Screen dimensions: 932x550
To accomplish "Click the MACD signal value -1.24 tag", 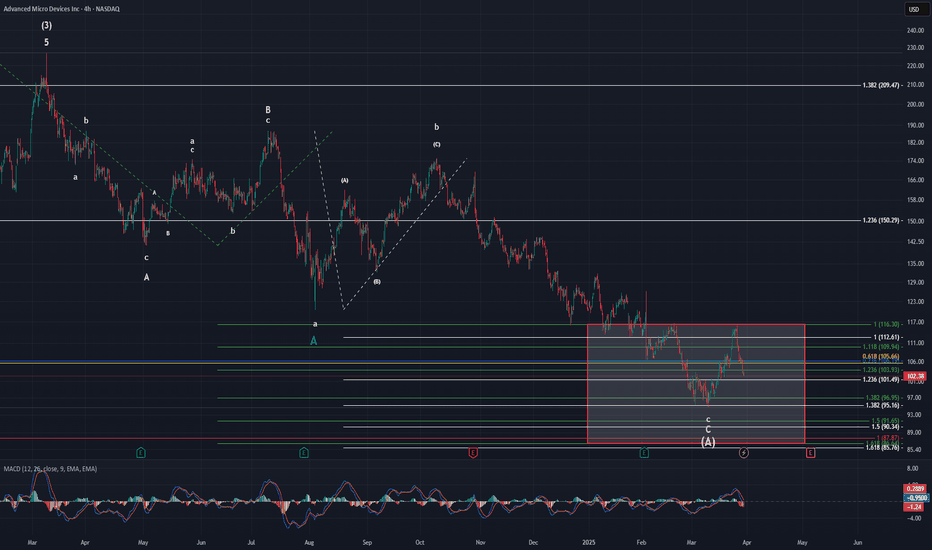I will click(x=913, y=507).
